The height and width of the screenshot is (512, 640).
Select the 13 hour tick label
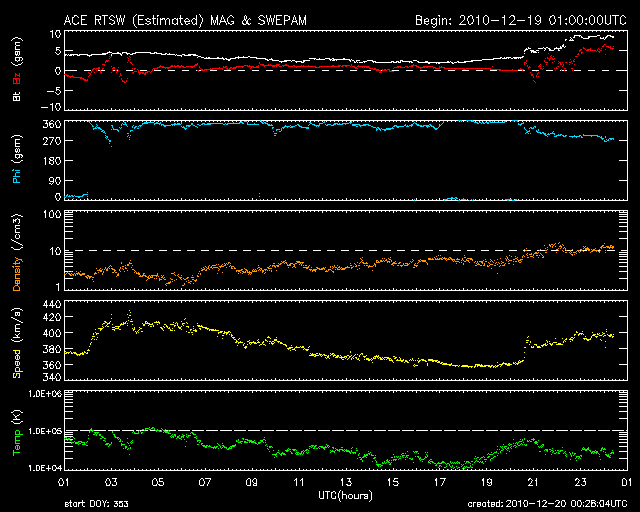(346, 482)
